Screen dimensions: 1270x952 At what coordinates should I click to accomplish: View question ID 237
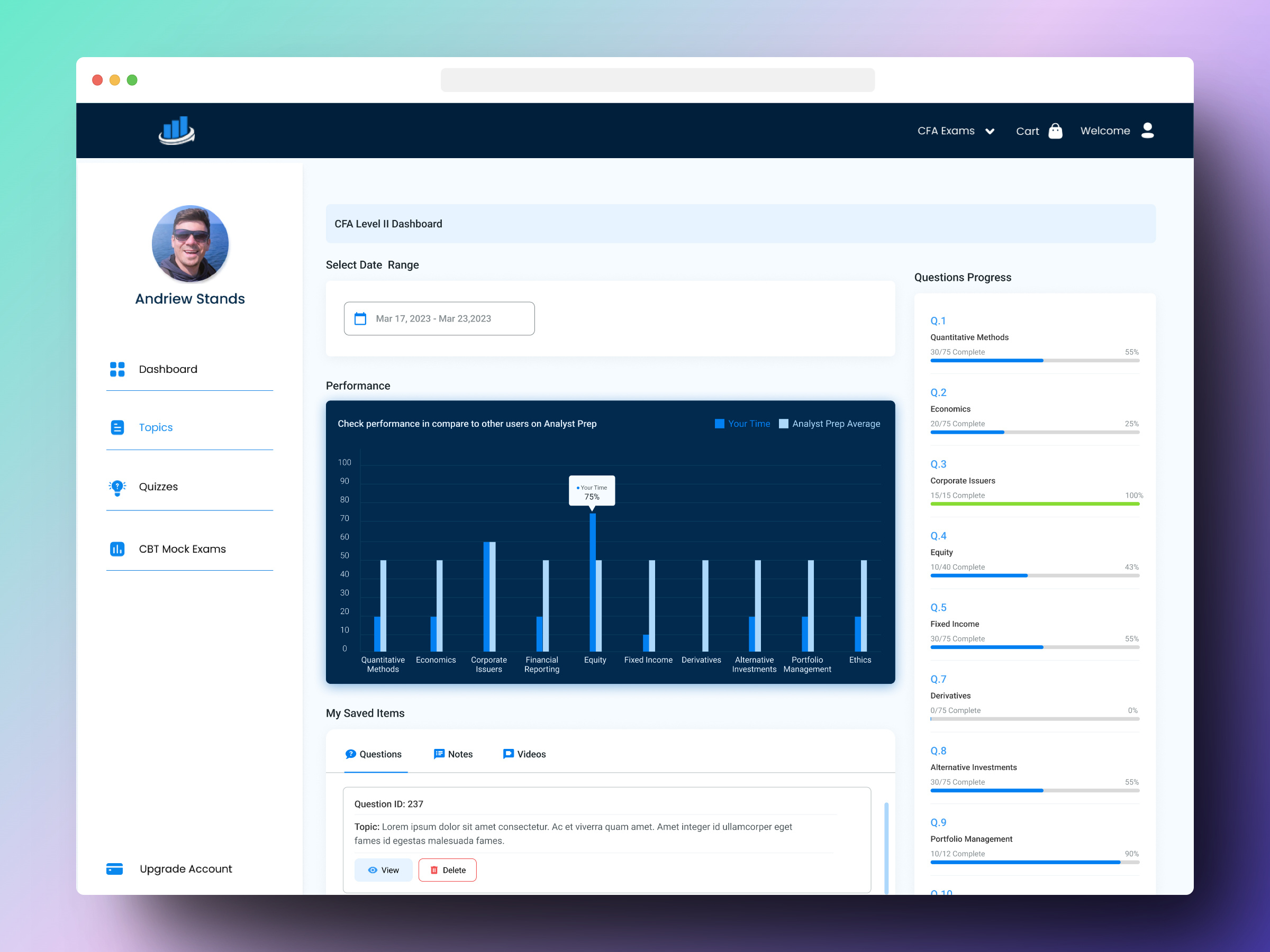point(383,870)
